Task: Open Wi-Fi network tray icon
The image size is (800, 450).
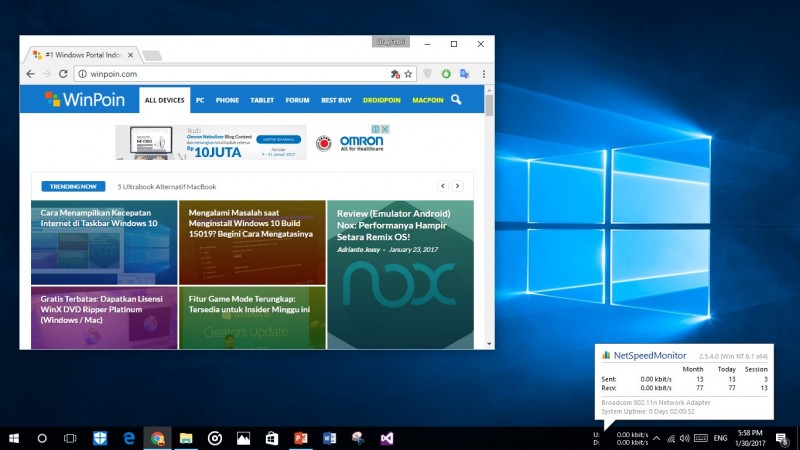Action: (x=671, y=438)
